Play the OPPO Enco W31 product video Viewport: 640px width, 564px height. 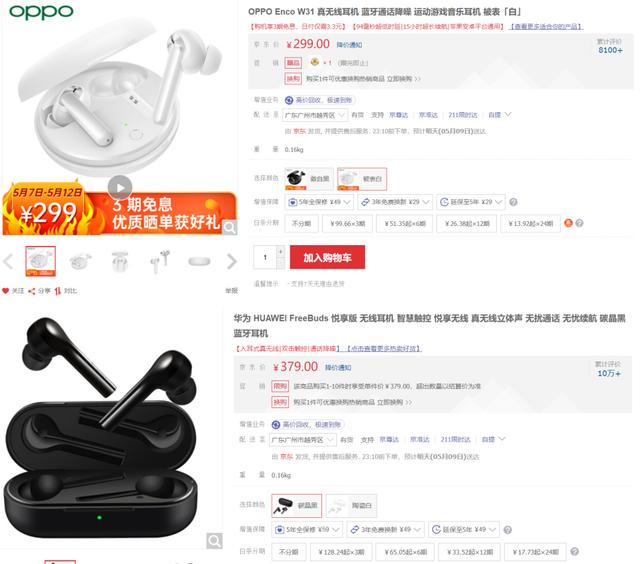[120, 187]
